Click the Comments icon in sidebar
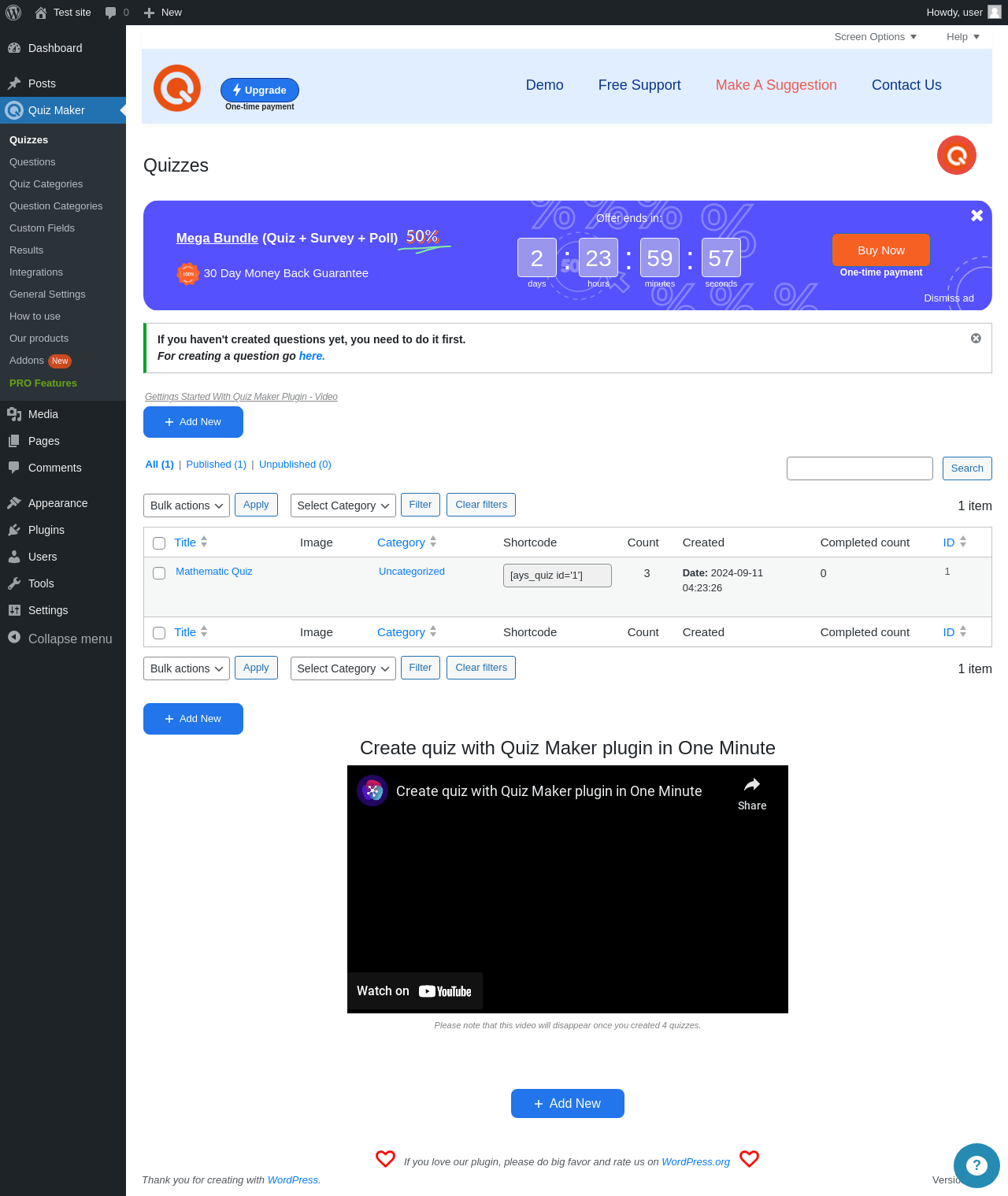 [x=14, y=468]
